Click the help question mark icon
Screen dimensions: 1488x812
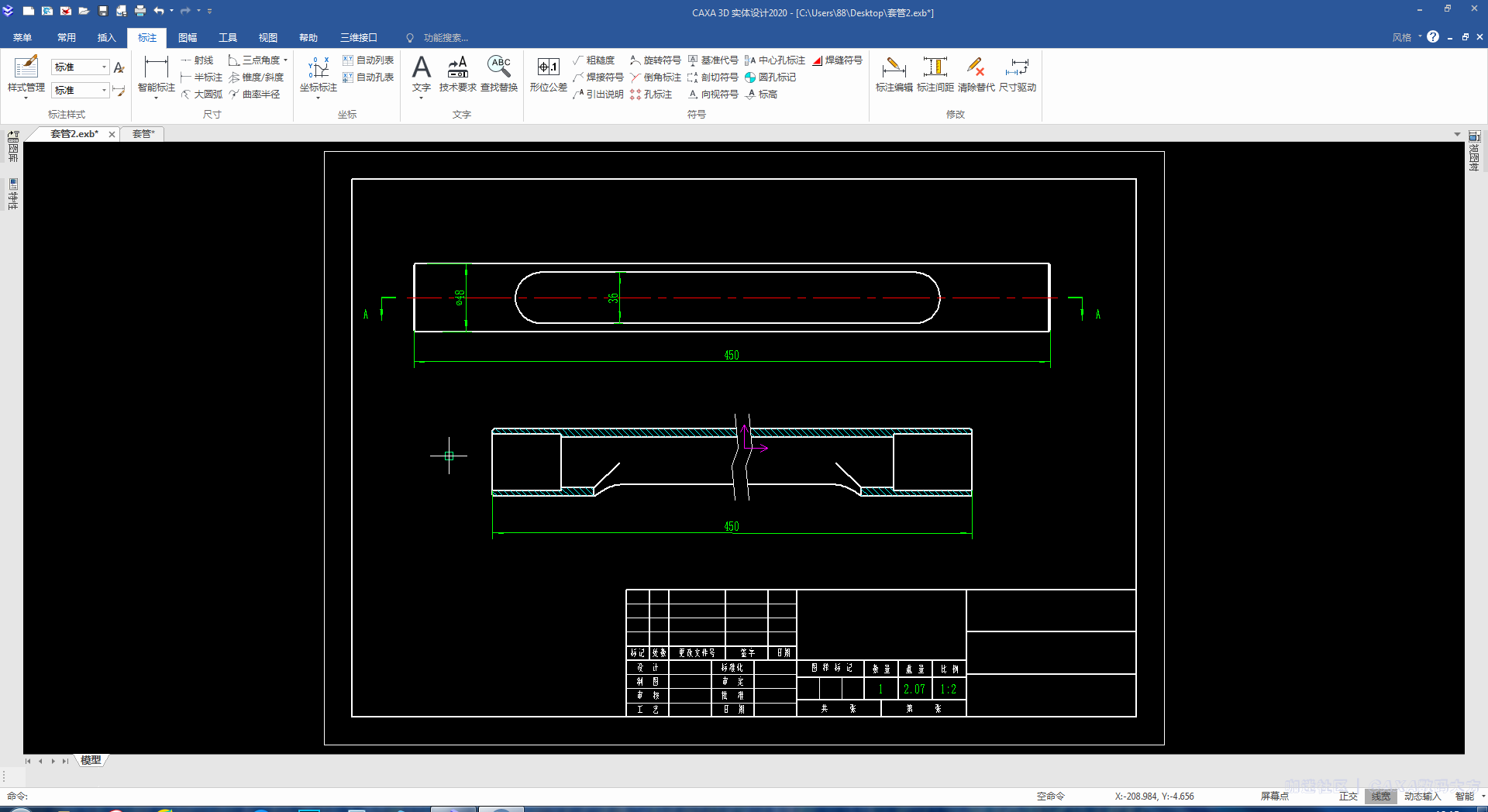[1433, 36]
